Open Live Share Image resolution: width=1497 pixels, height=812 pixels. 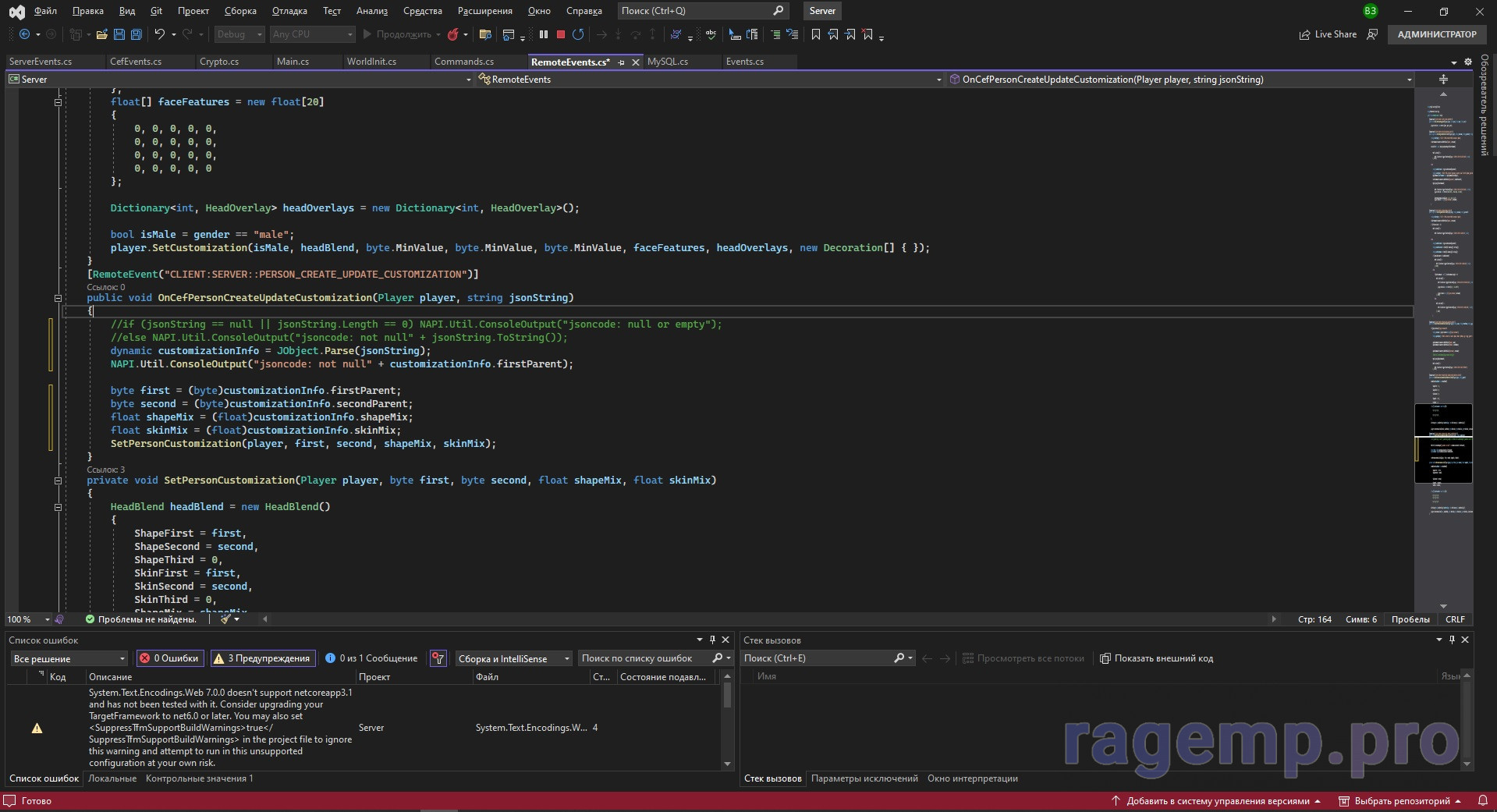[1328, 34]
